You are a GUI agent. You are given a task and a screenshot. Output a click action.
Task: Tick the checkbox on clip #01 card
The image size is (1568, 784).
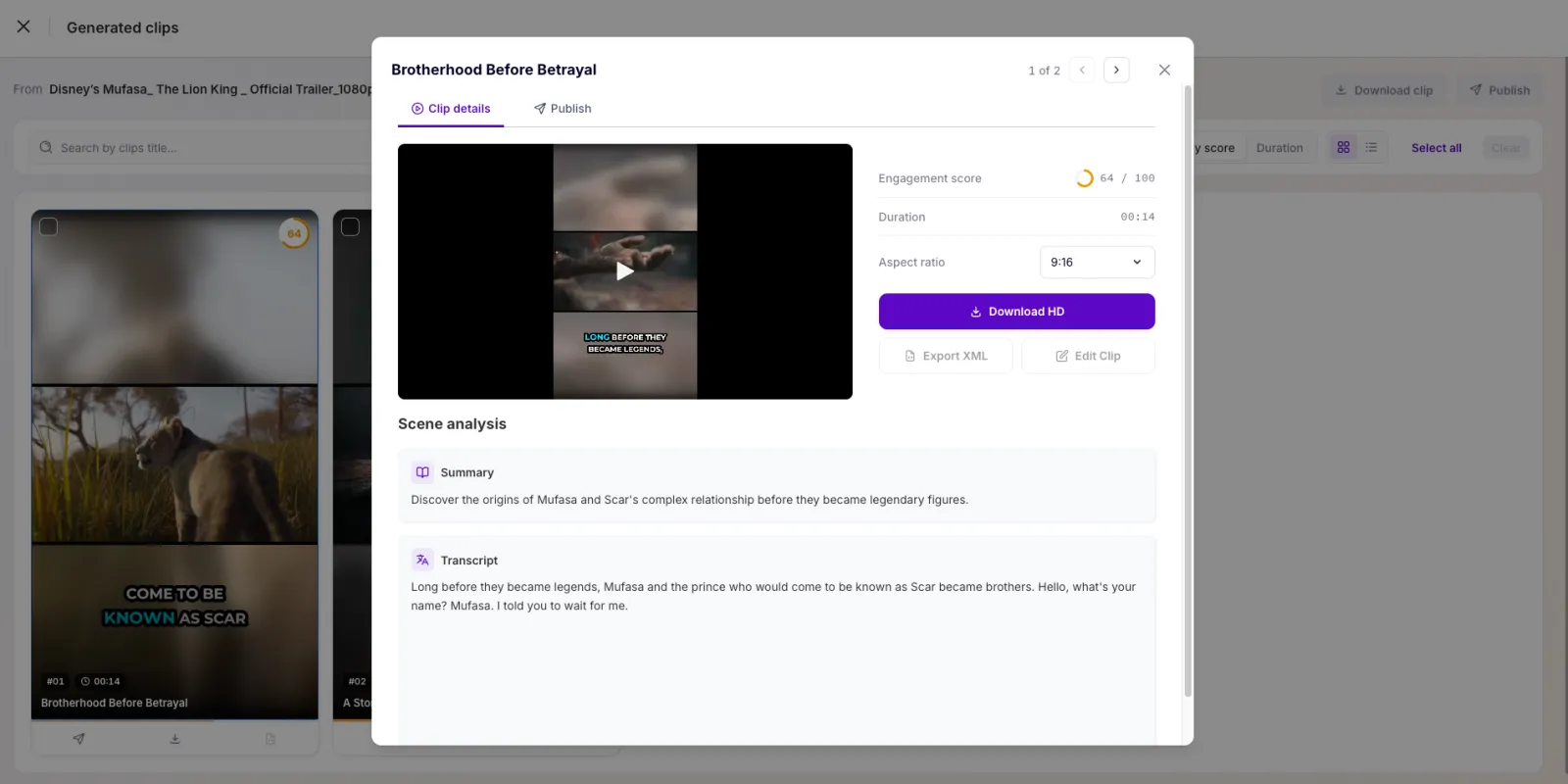coord(49,226)
